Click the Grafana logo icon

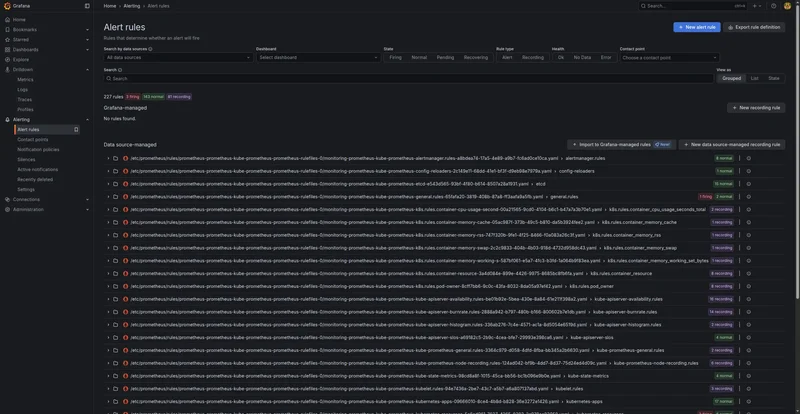(x=7, y=6)
